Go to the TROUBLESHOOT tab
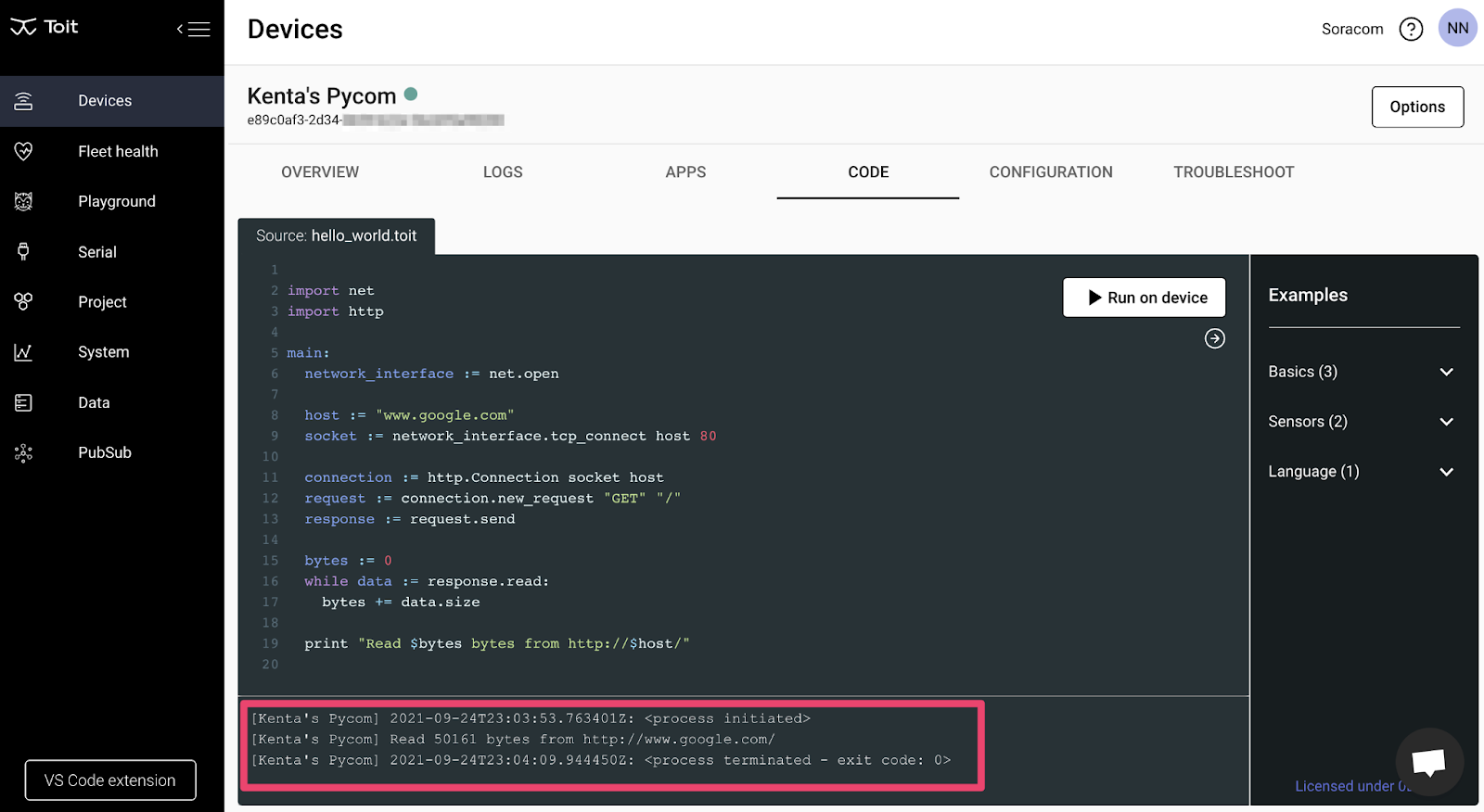The height and width of the screenshot is (812, 1484). (x=1233, y=172)
